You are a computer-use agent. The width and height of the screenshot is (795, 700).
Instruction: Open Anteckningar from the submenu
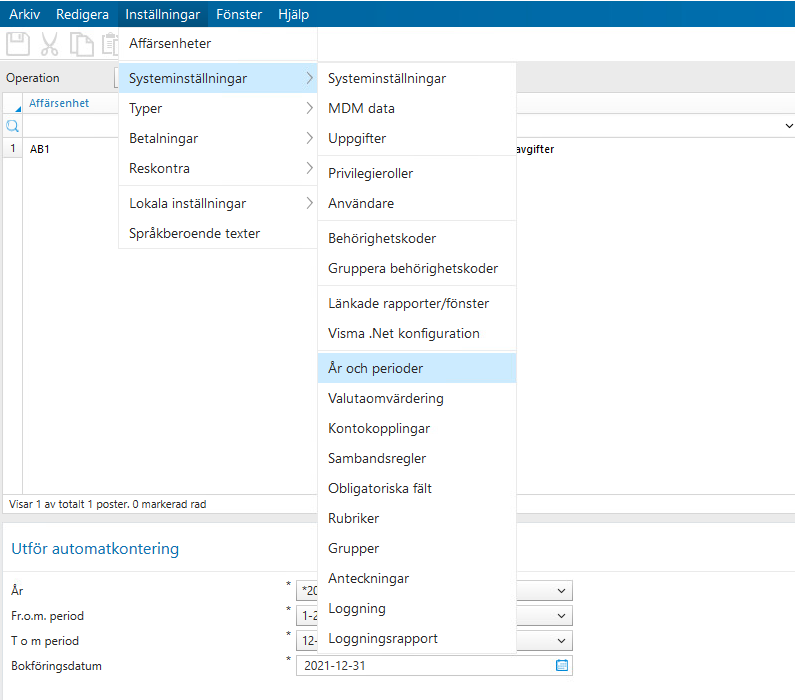point(417,578)
